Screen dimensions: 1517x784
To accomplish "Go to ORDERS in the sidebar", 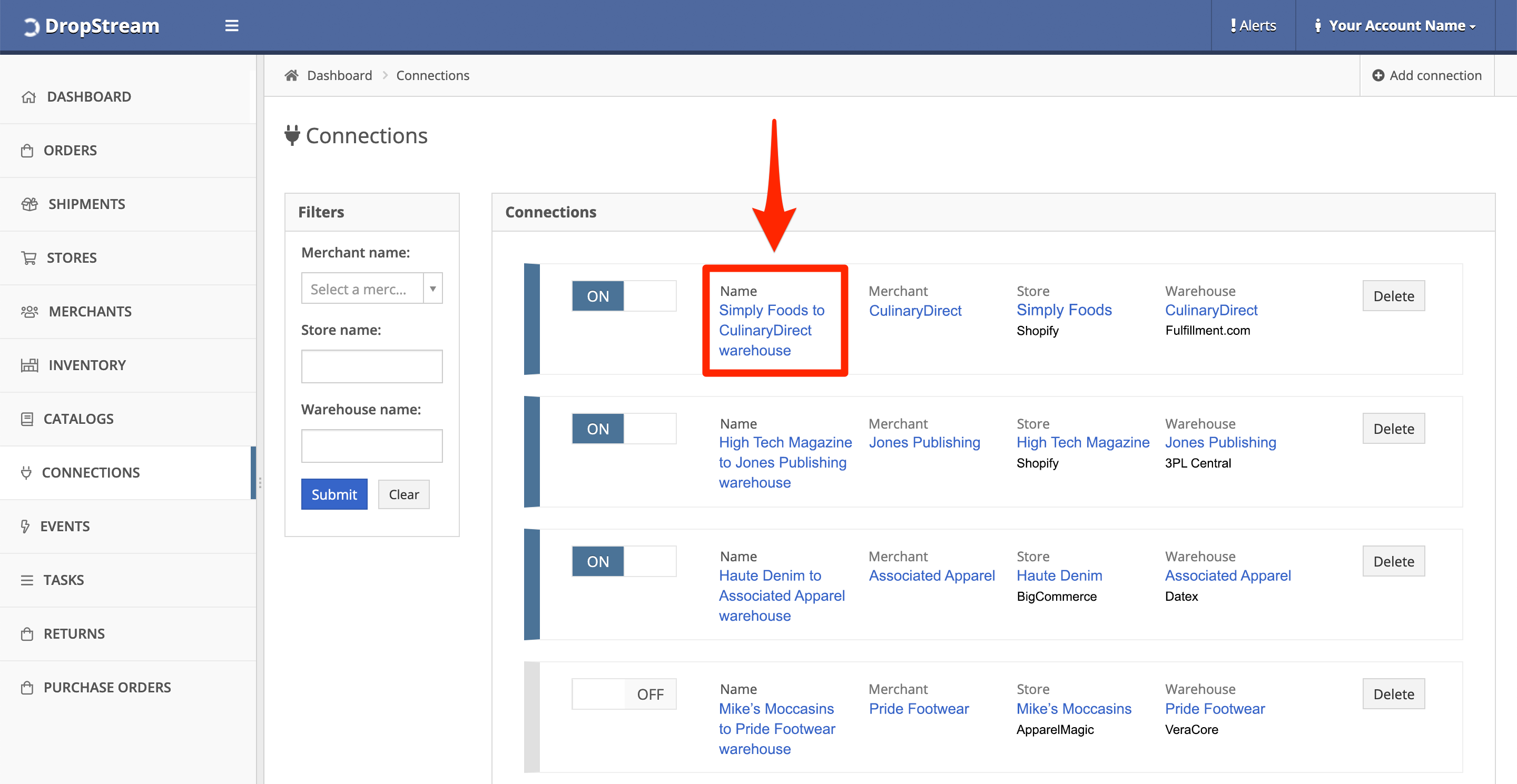I will point(128,151).
